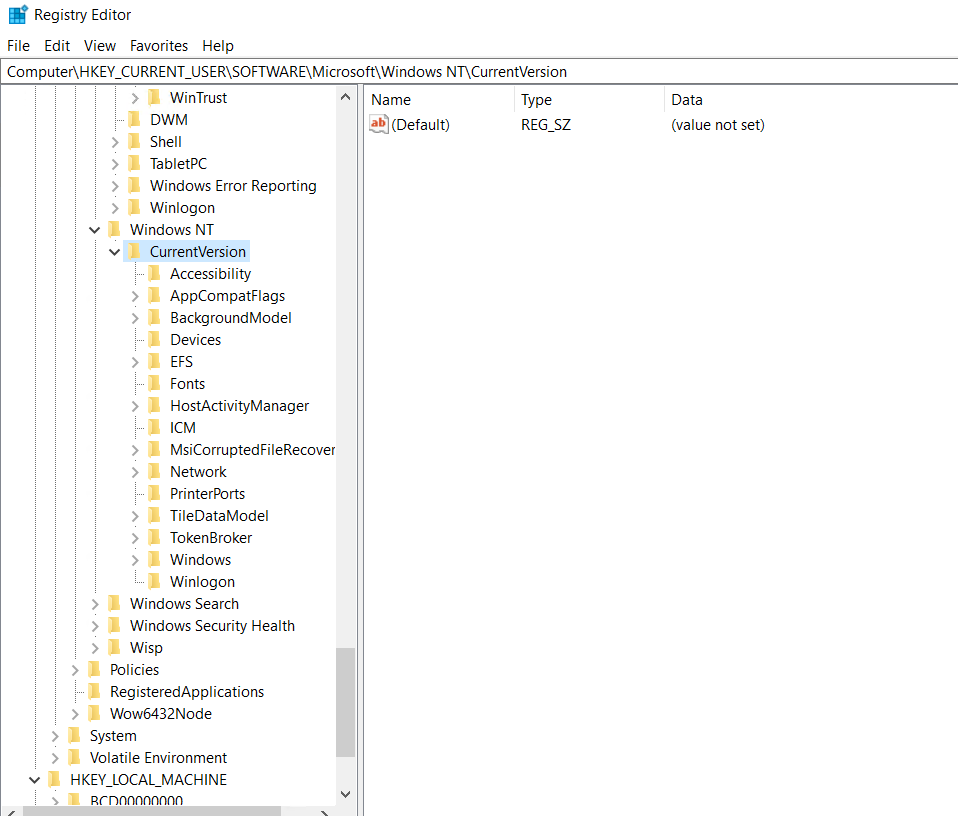Screen dimensions: 958x816
Task: Select the (Default) value name
Action: point(420,125)
